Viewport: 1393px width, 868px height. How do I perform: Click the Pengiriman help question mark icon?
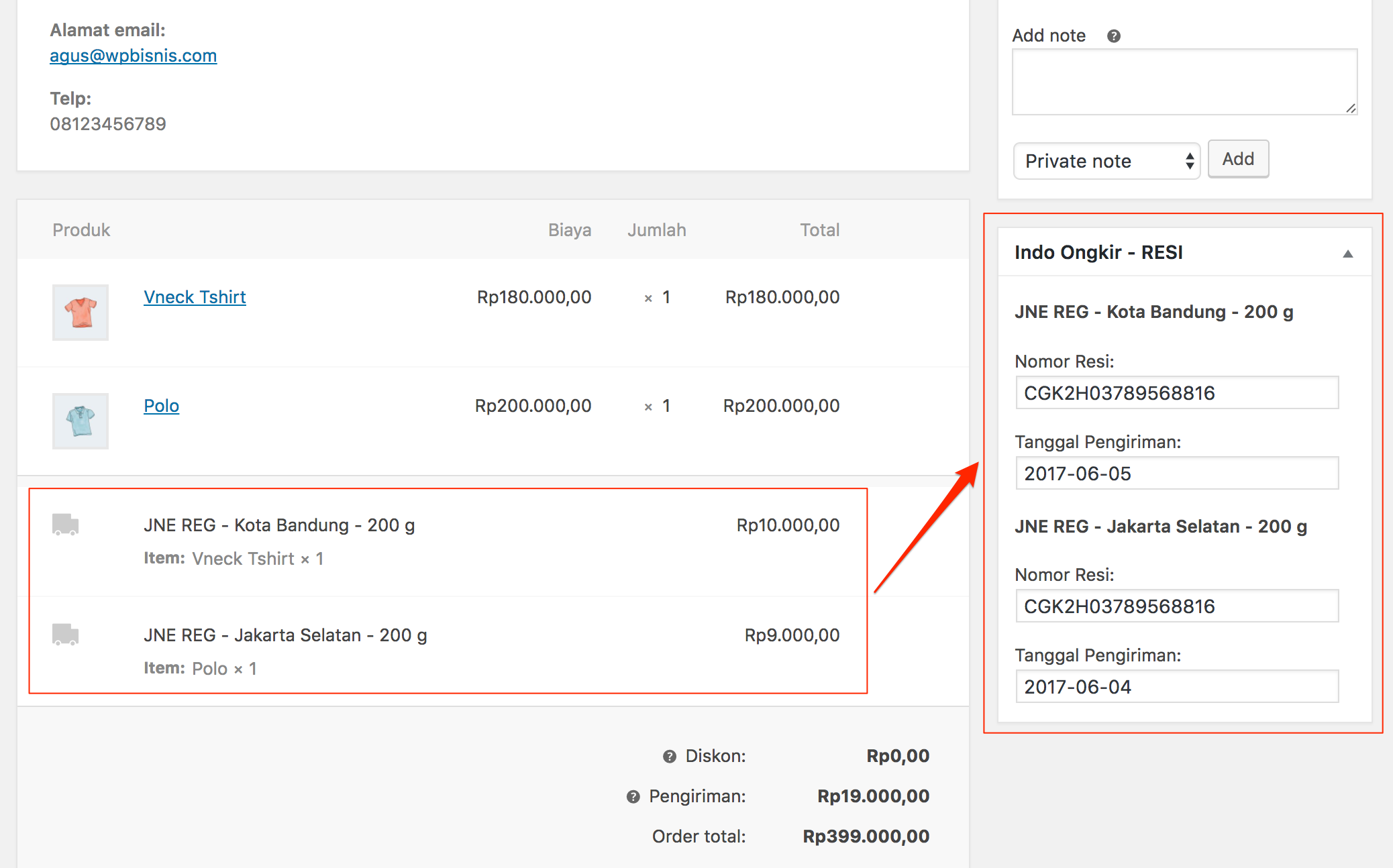tap(633, 797)
